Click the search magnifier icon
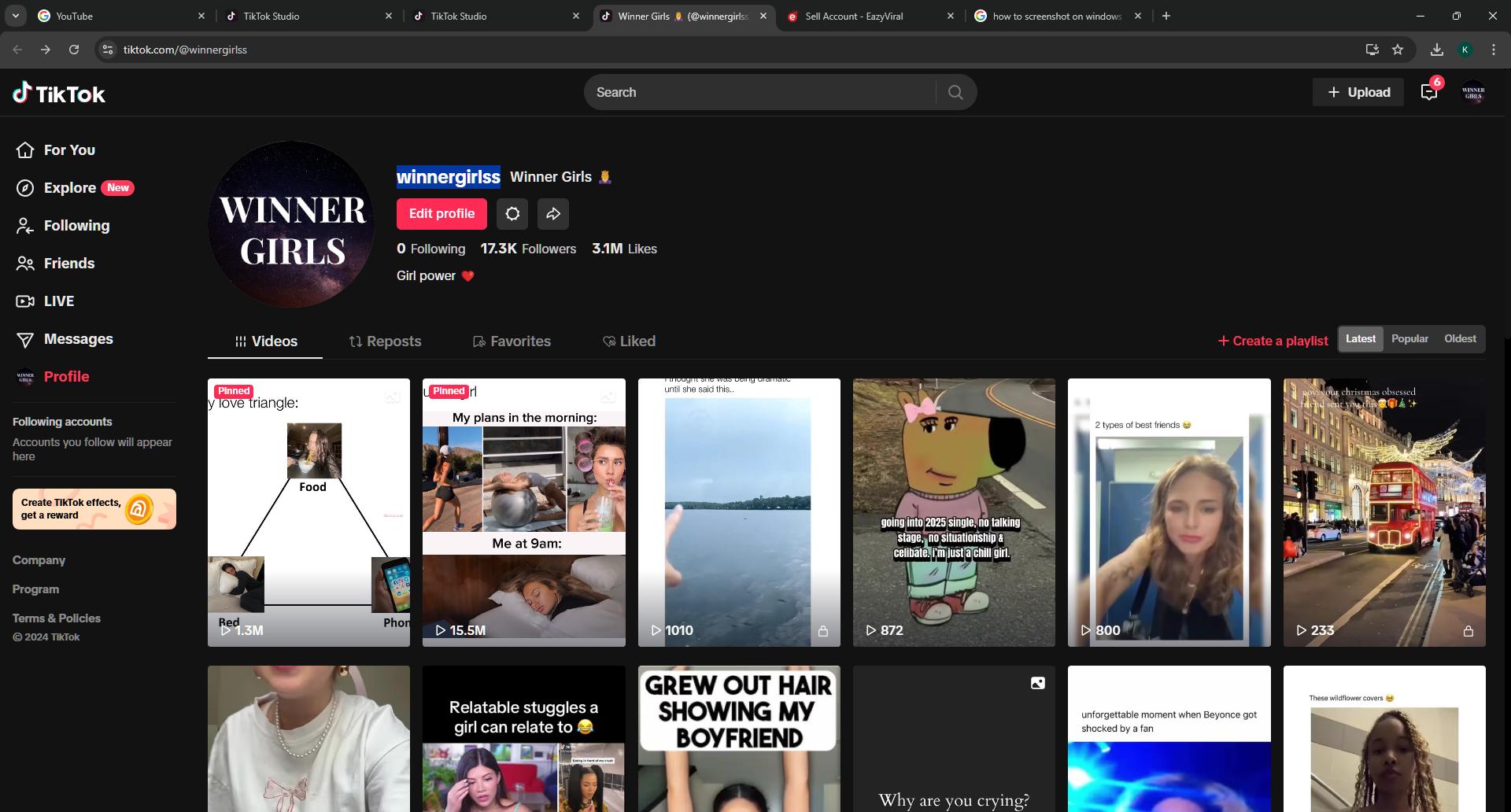 coord(955,93)
